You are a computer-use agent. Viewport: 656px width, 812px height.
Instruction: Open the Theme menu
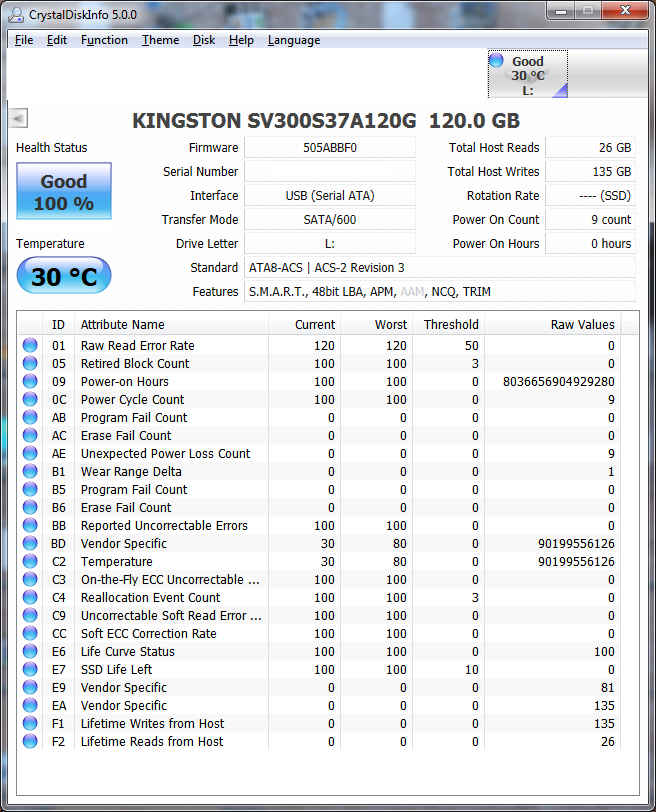[161, 40]
